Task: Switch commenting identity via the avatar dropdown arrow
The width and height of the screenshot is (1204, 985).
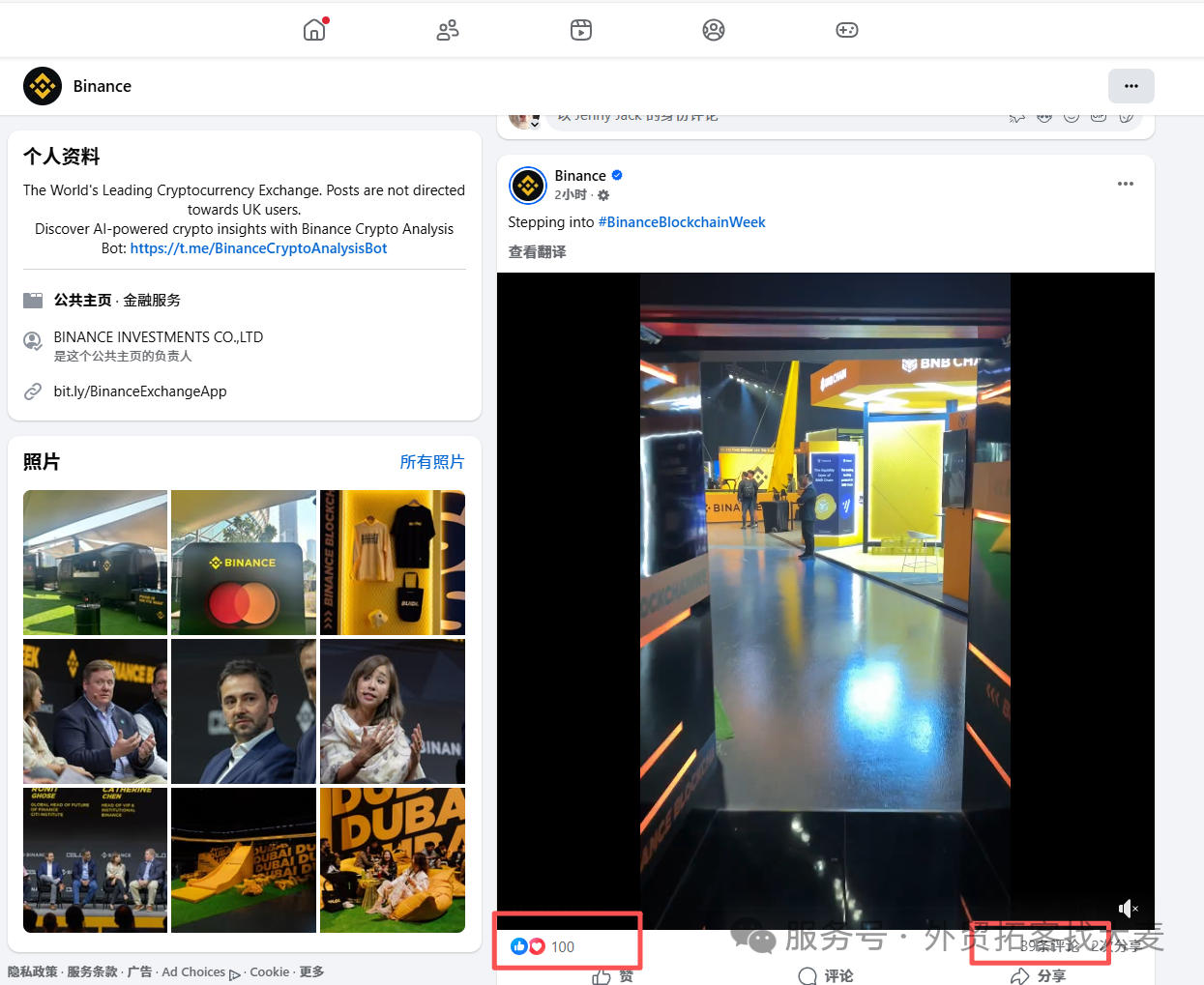Action: click(534, 124)
